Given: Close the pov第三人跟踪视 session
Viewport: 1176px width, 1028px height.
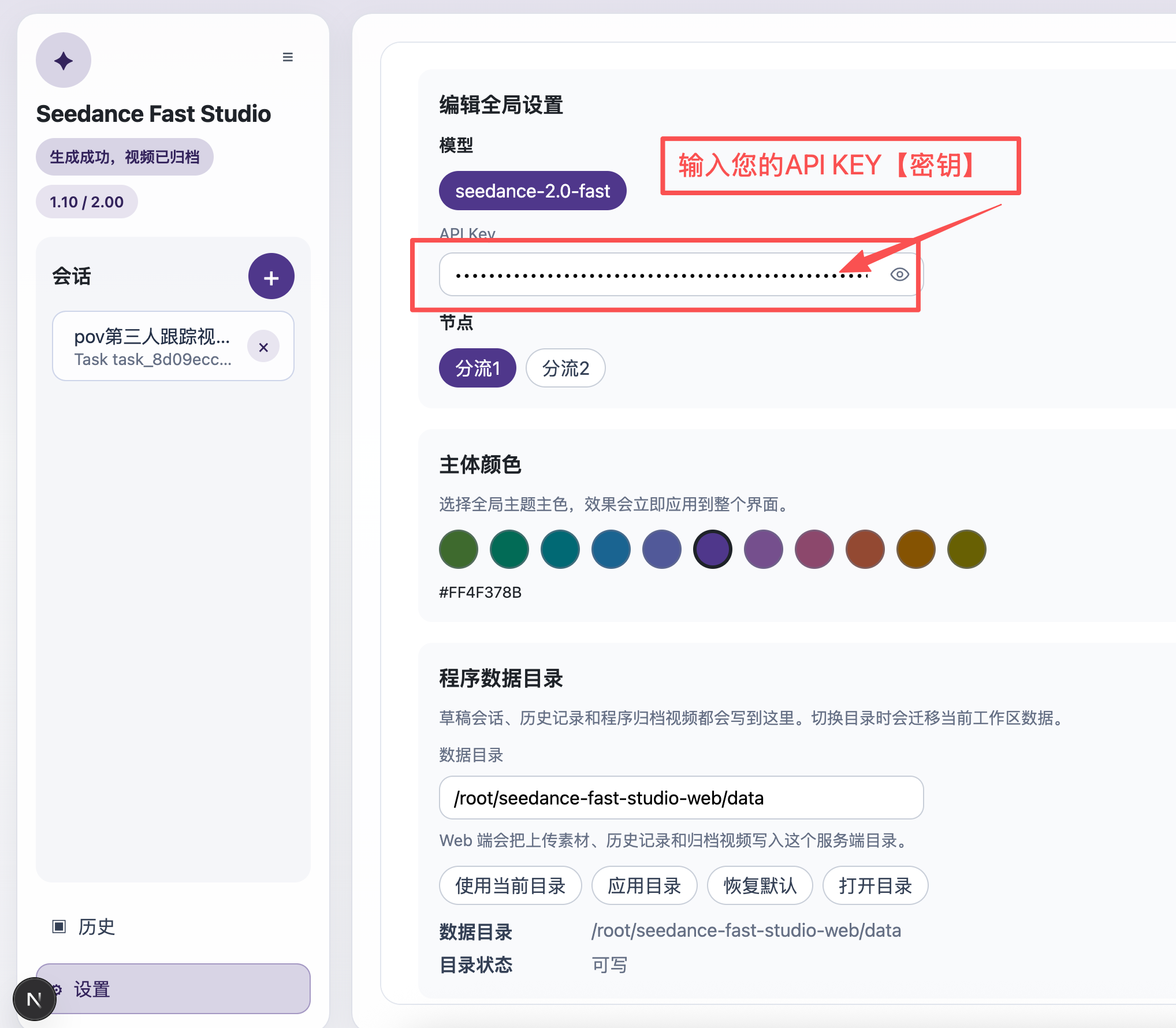Looking at the screenshot, I should (x=263, y=347).
